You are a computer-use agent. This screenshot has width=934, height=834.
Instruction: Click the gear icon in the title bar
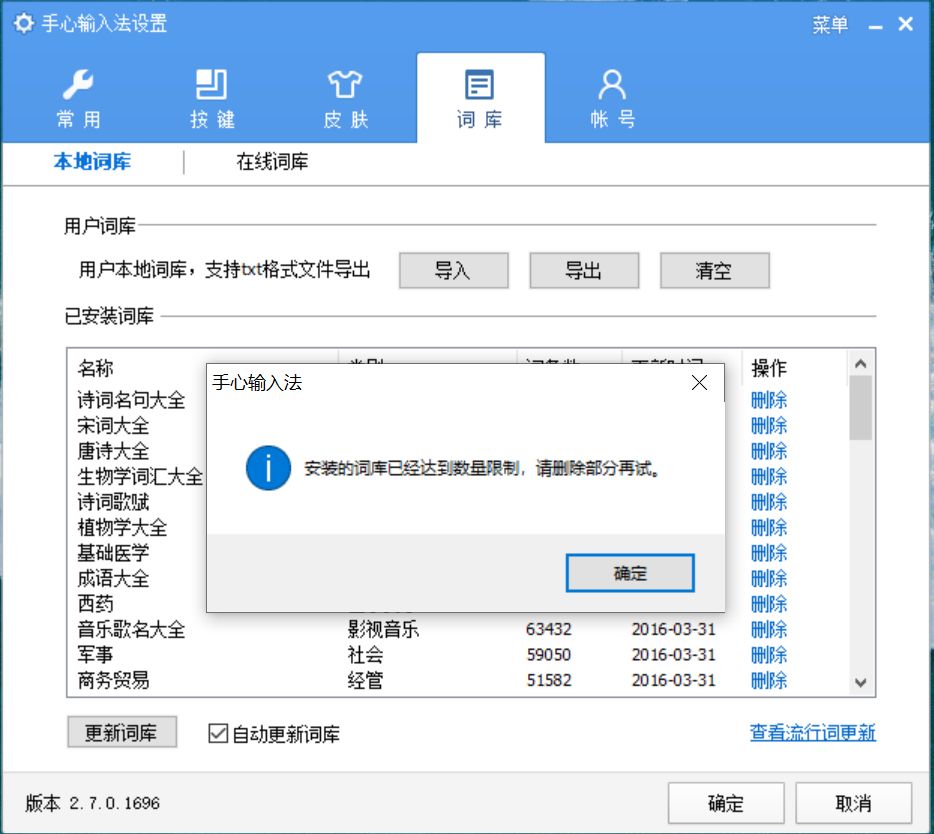click(22, 23)
